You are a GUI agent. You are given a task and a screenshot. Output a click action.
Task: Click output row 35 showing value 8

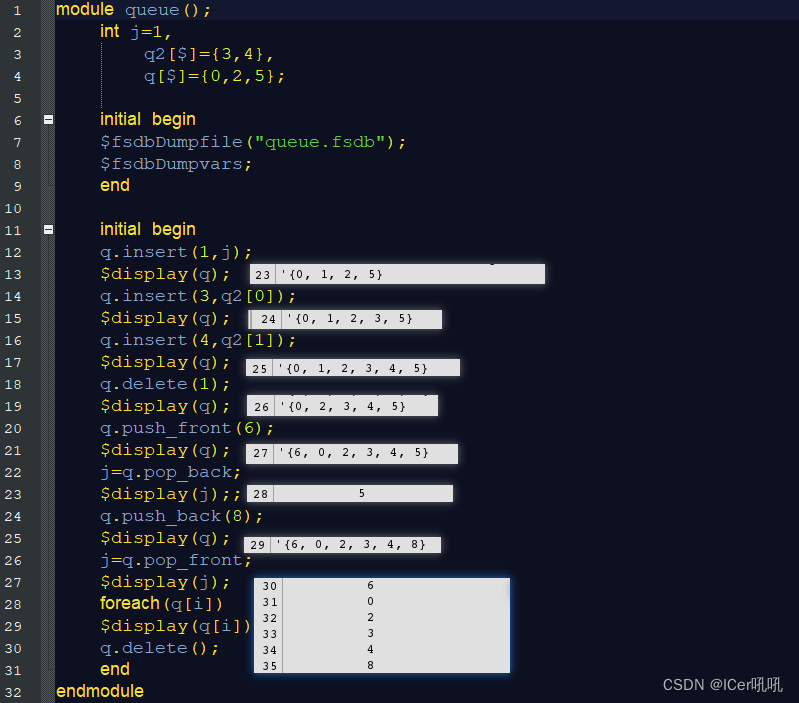tap(381, 665)
